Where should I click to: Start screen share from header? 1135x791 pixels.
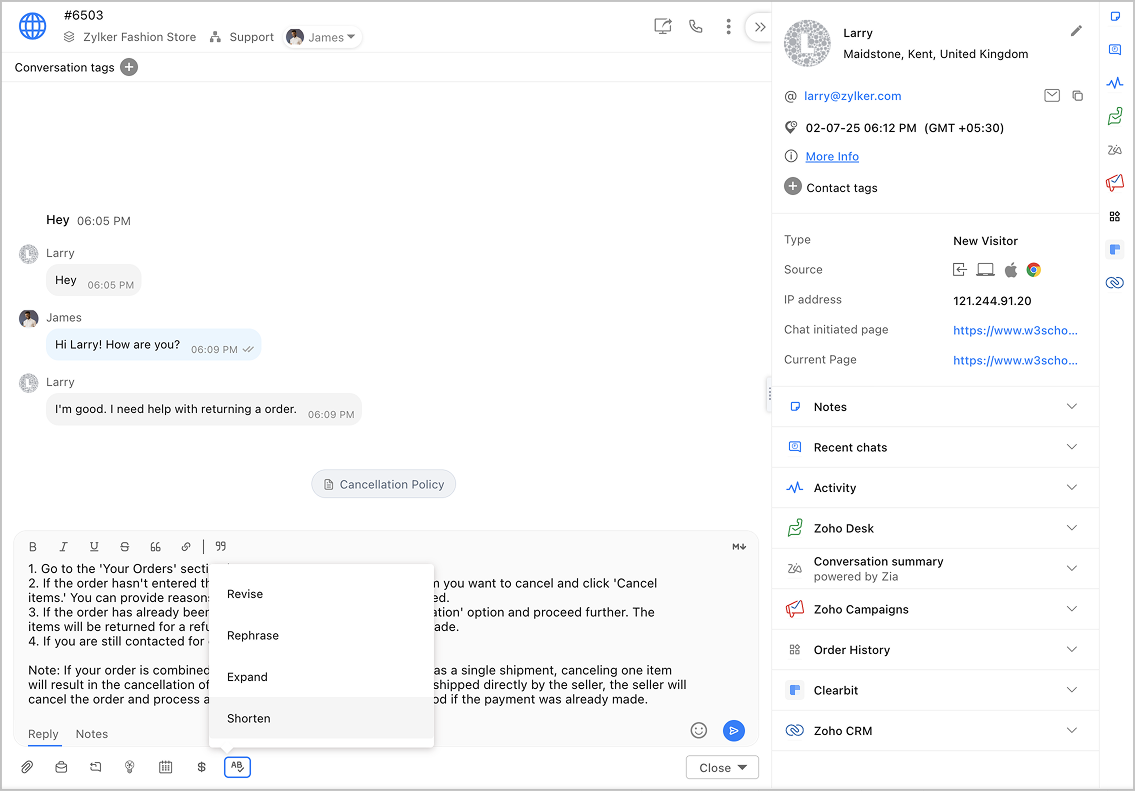point(662,27)
